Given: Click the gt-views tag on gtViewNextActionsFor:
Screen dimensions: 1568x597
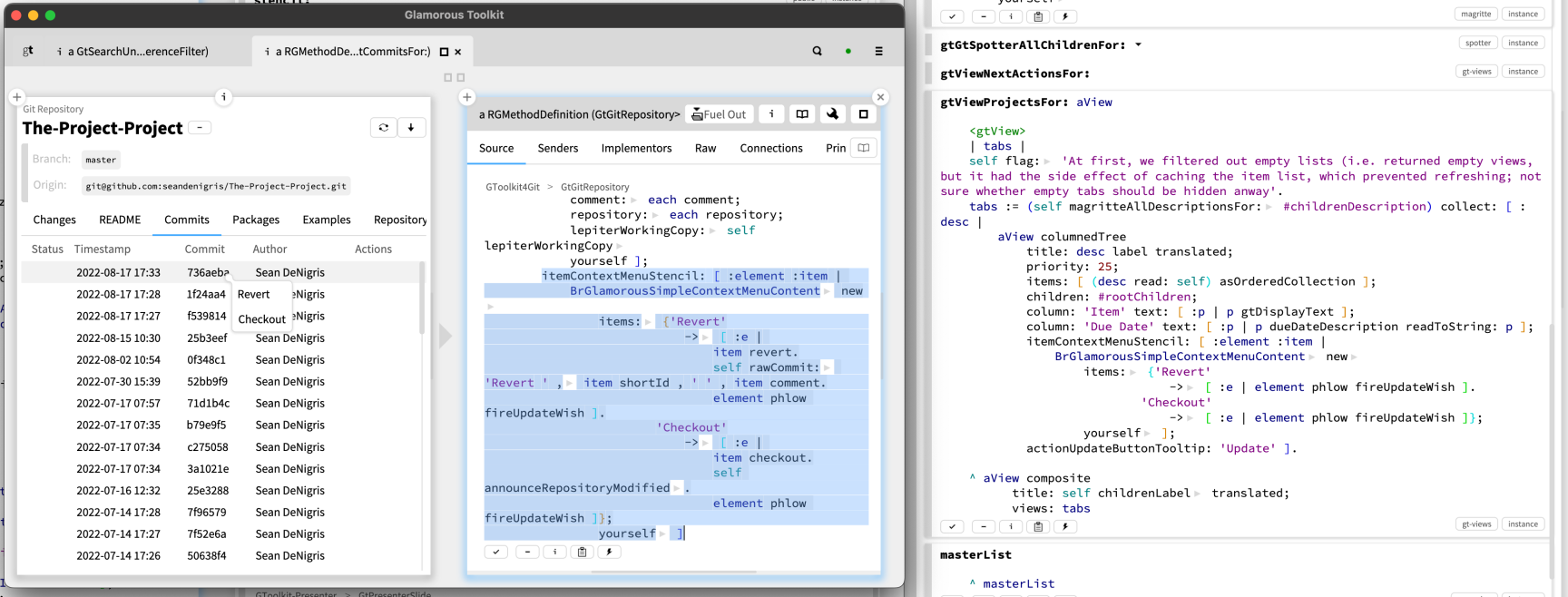Looking at the screenshot, I should (1476, 71).
